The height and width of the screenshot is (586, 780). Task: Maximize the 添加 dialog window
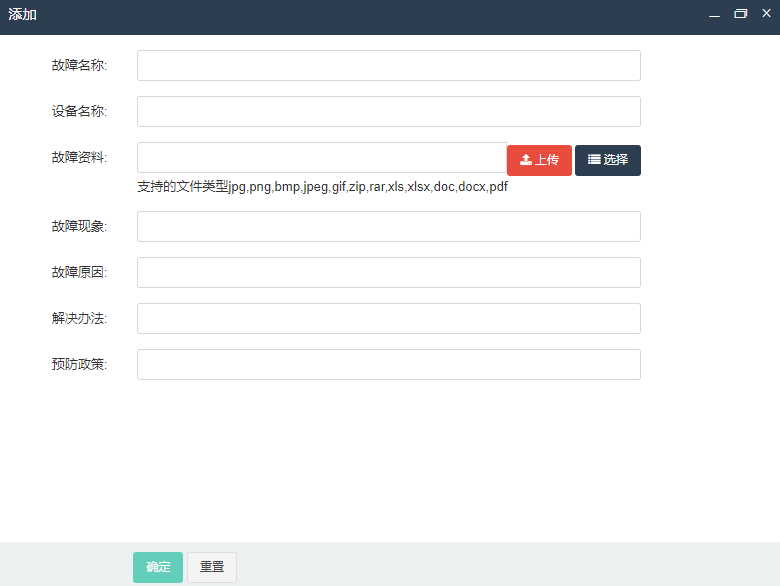[741, 14]
